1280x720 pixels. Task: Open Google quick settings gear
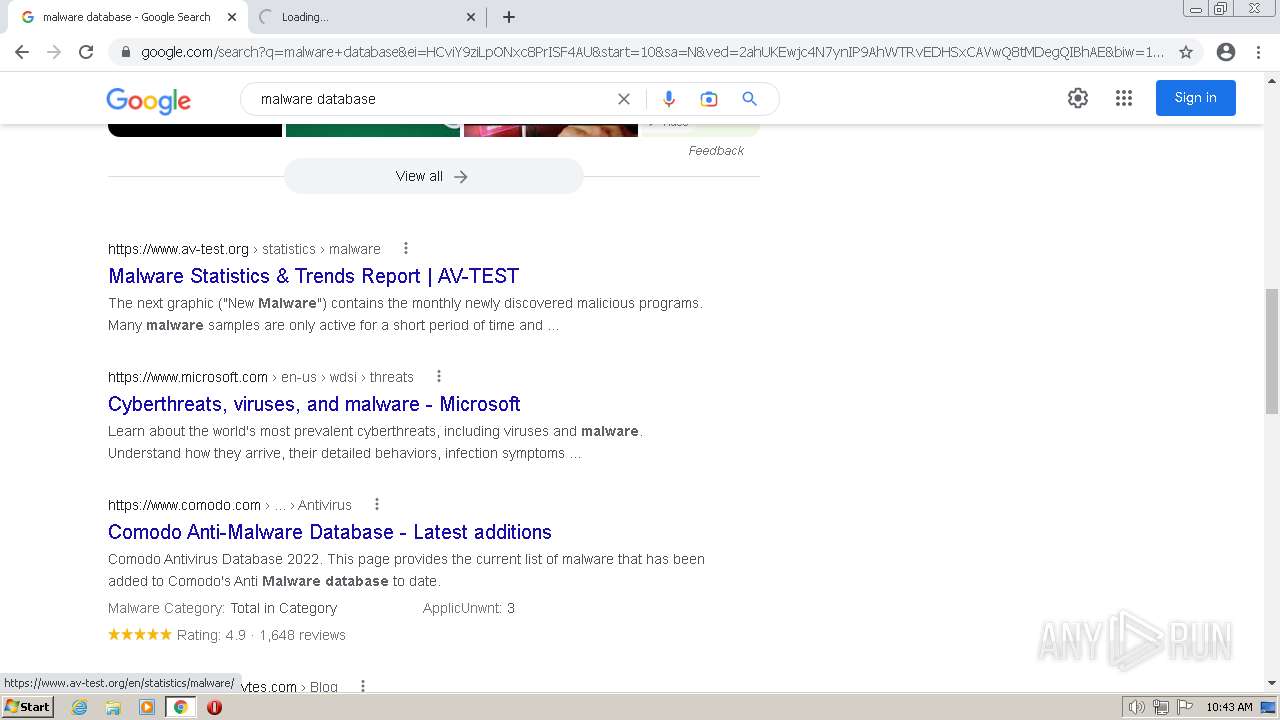1078,98
